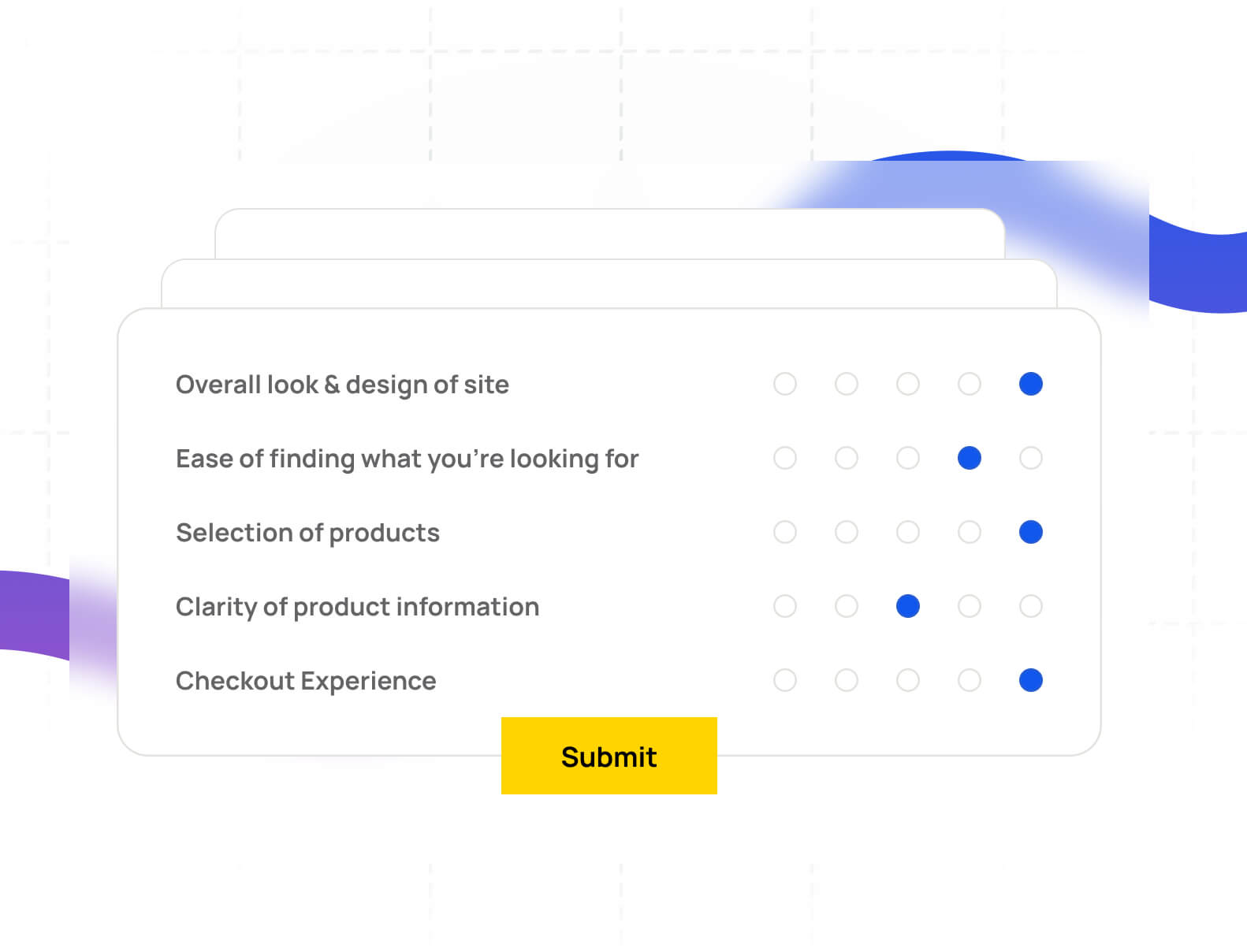This screenshot has height=952, width=1247.
Task: Select fifth rating for Checkout Experience
Action: coord(1030,680)
